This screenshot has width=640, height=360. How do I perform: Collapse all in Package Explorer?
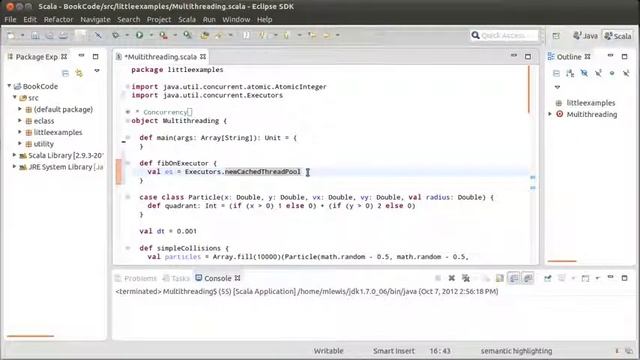pos(65,73)
